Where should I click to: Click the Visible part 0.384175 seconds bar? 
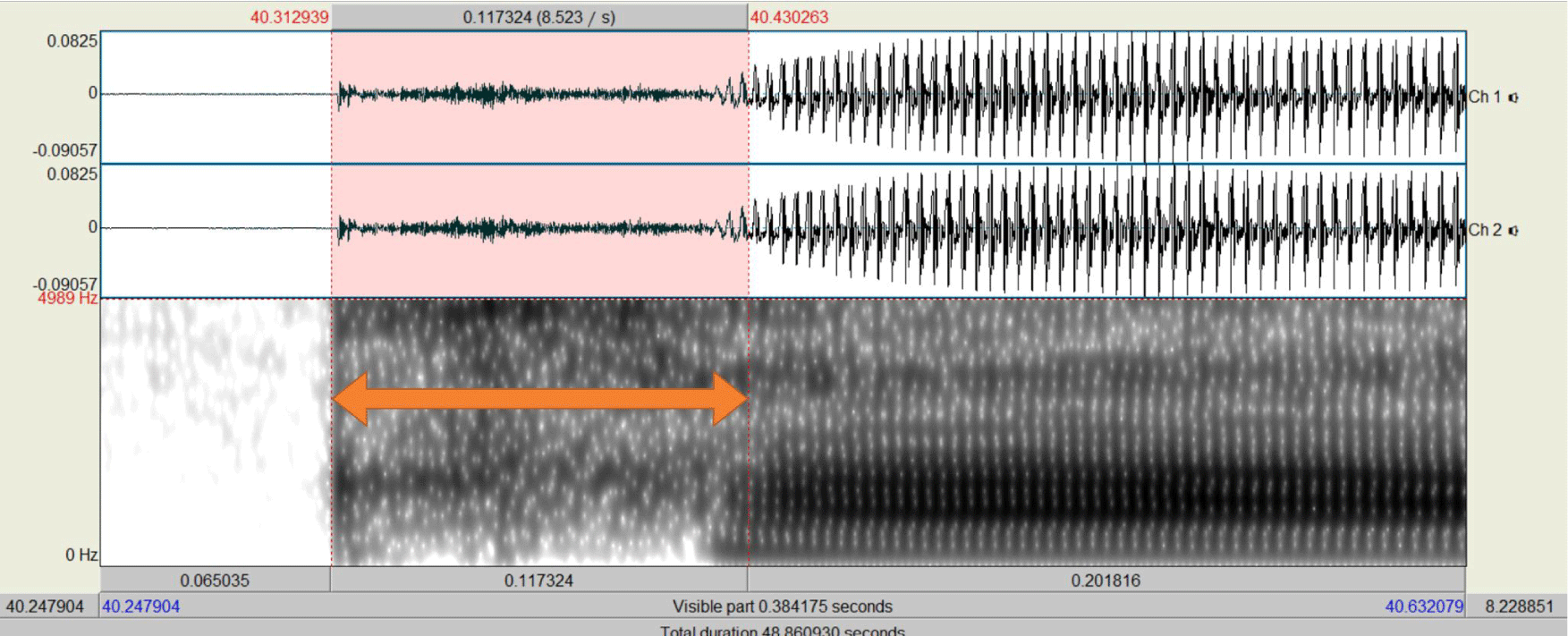click(x=783, y=606)
